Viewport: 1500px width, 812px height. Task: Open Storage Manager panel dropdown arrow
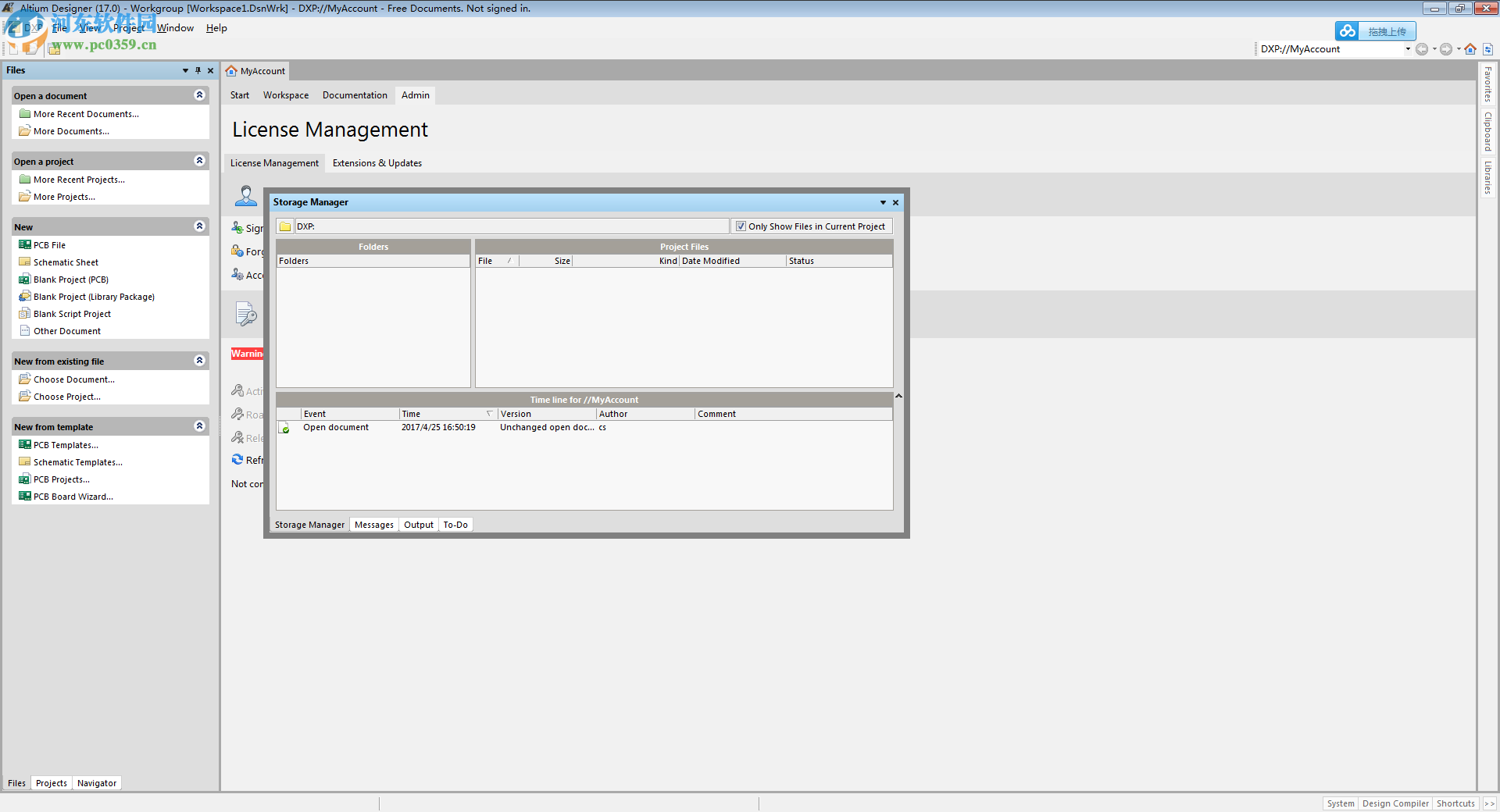click(883, 202)
